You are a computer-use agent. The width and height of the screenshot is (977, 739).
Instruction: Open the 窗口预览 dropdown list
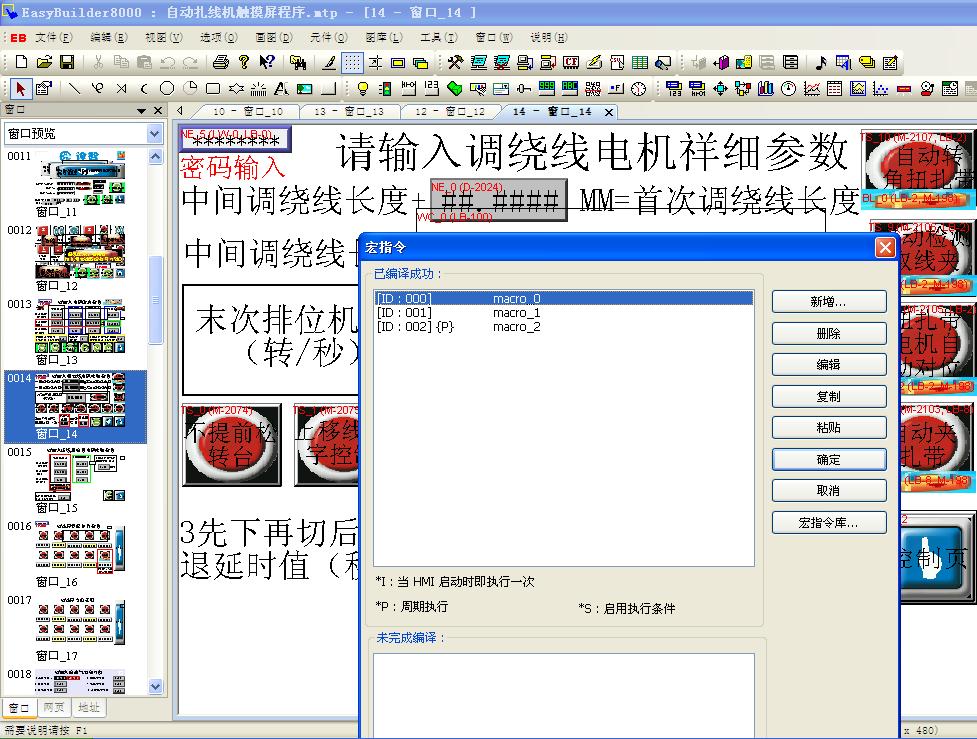[154, 133]
